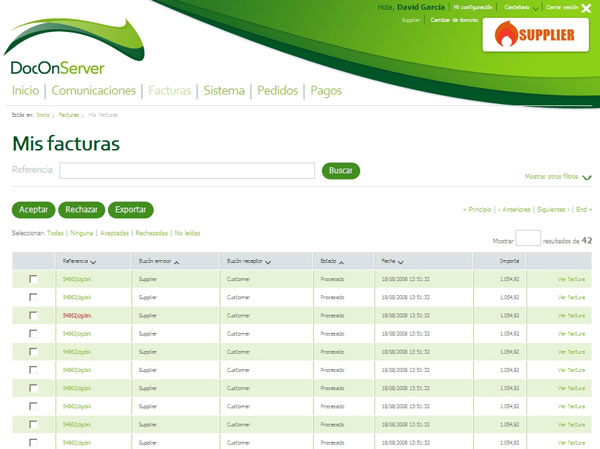Sort by the Buzón emisor column header
This screenshot has width=600, height=449.
pos(159,261)
